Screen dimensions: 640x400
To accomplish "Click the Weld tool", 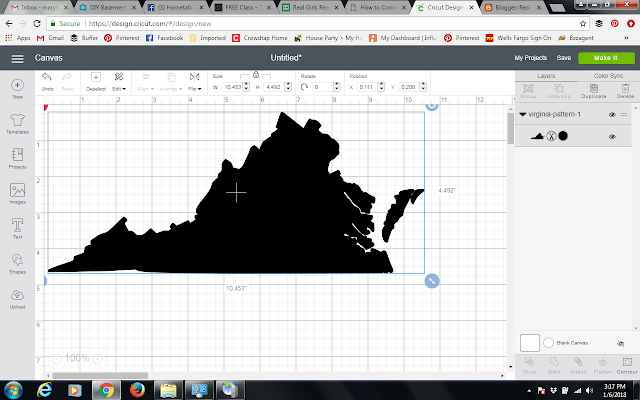I will click(x=554, y=365).
